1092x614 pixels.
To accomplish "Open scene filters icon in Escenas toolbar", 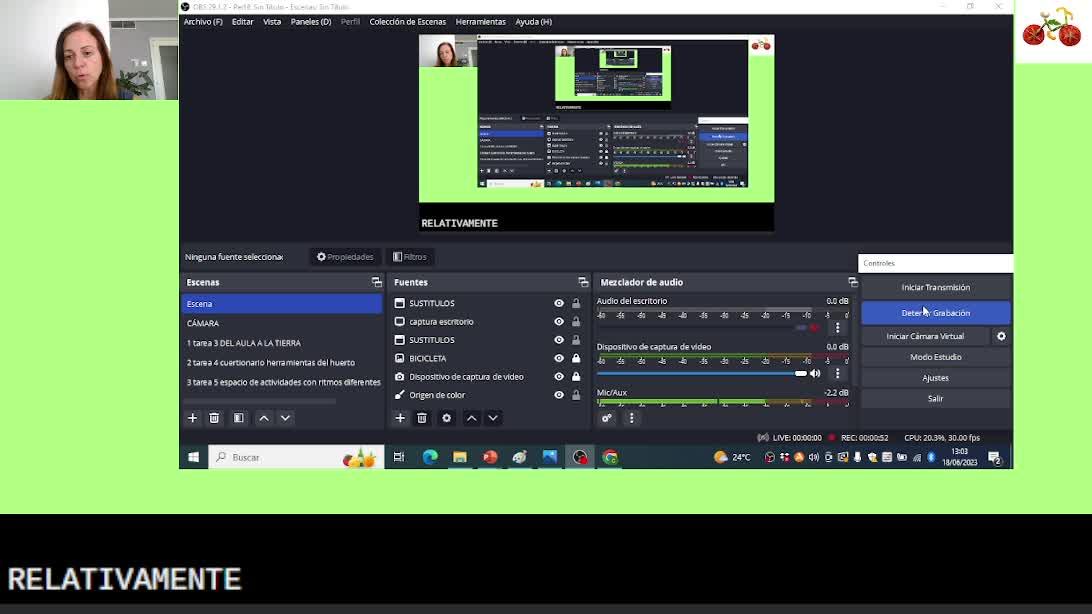I will [x=238, y=418].
